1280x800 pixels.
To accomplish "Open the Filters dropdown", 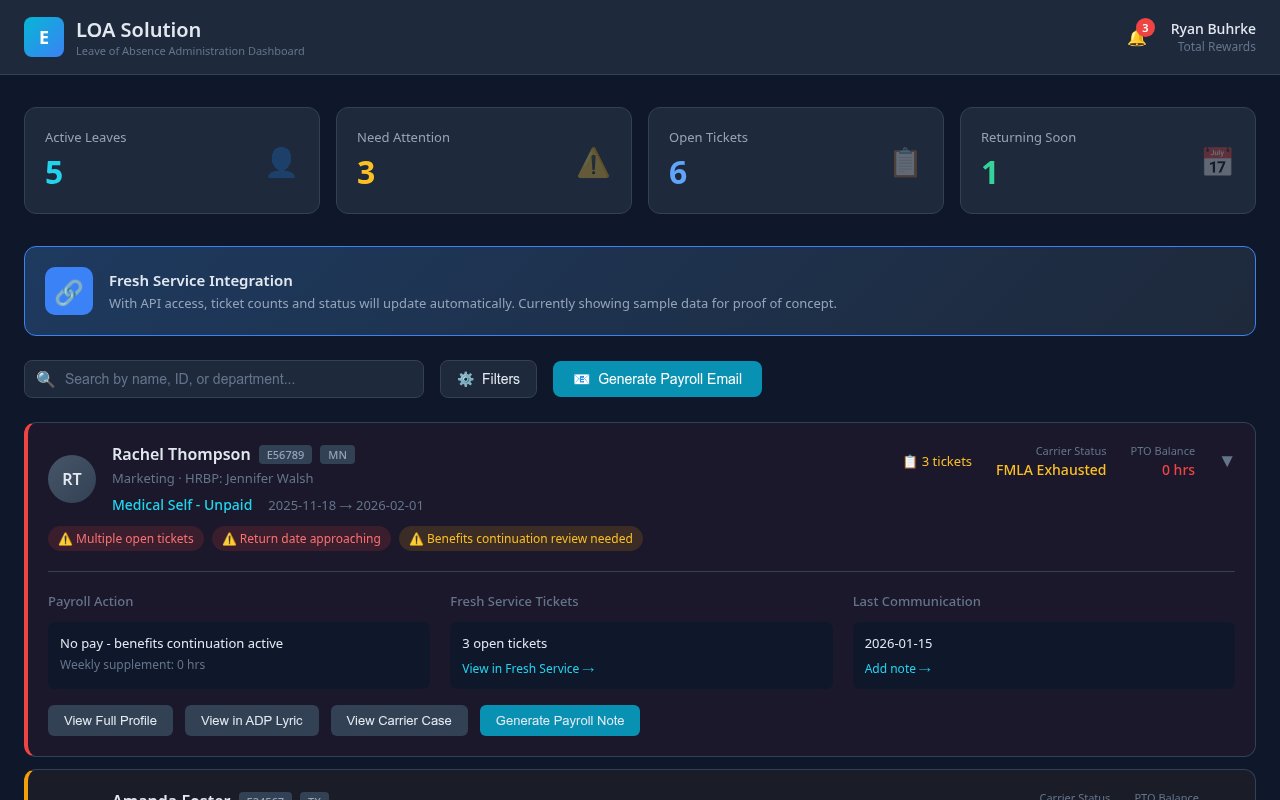I will click(x=488, y=379).
